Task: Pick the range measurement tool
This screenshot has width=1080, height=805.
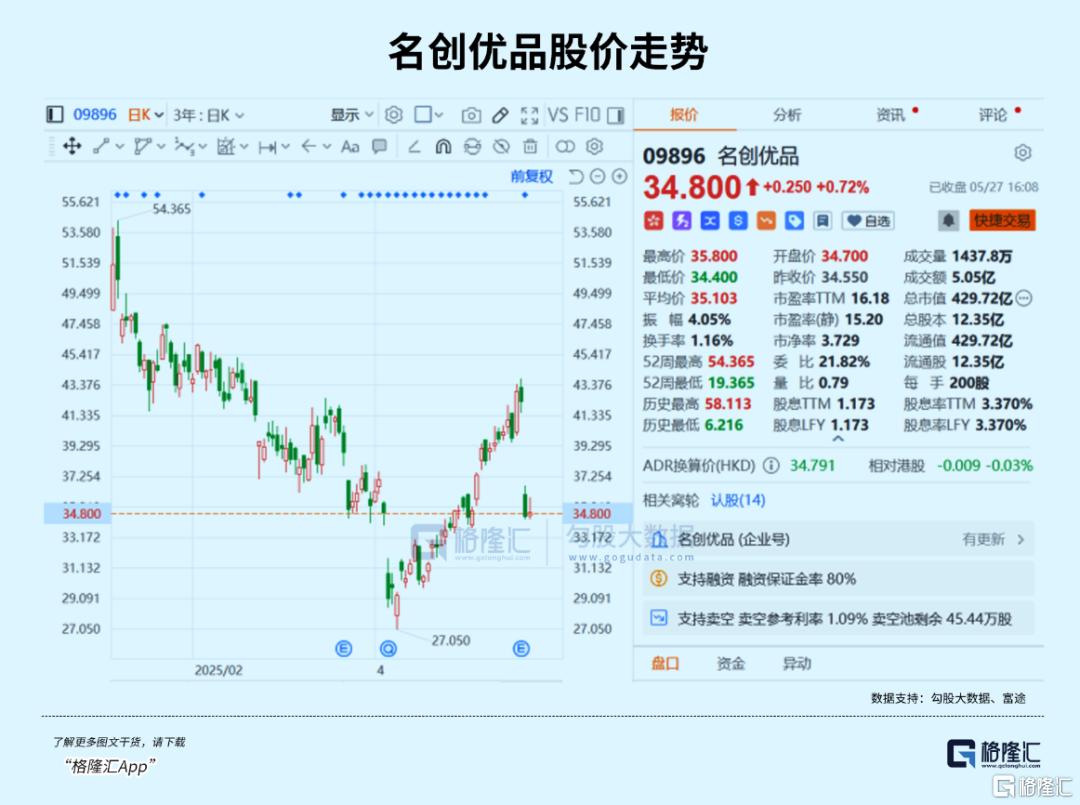Action: [267, 147]
